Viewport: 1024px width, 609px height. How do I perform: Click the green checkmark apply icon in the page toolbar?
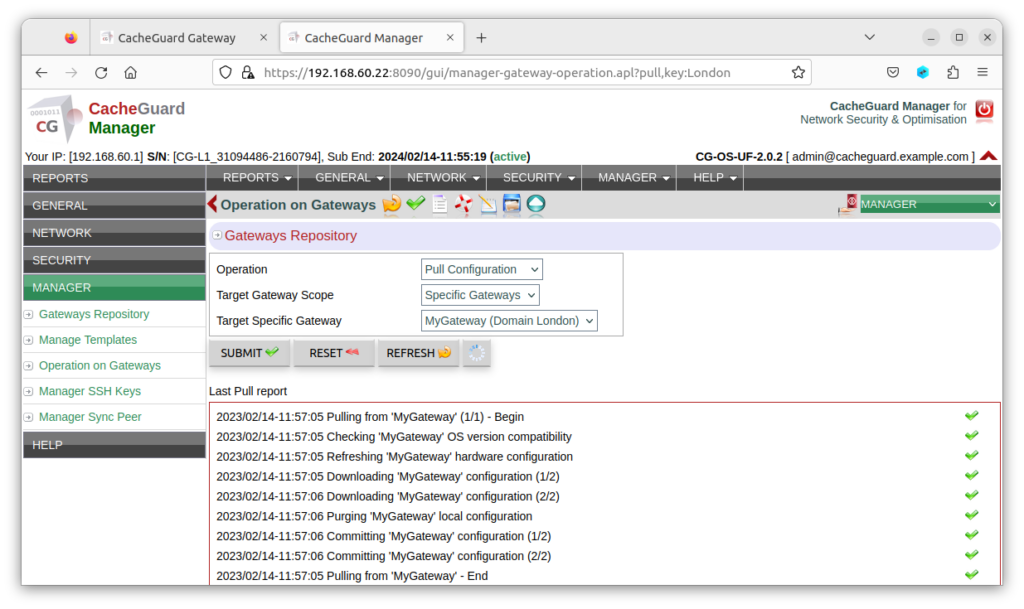point(415,204)
